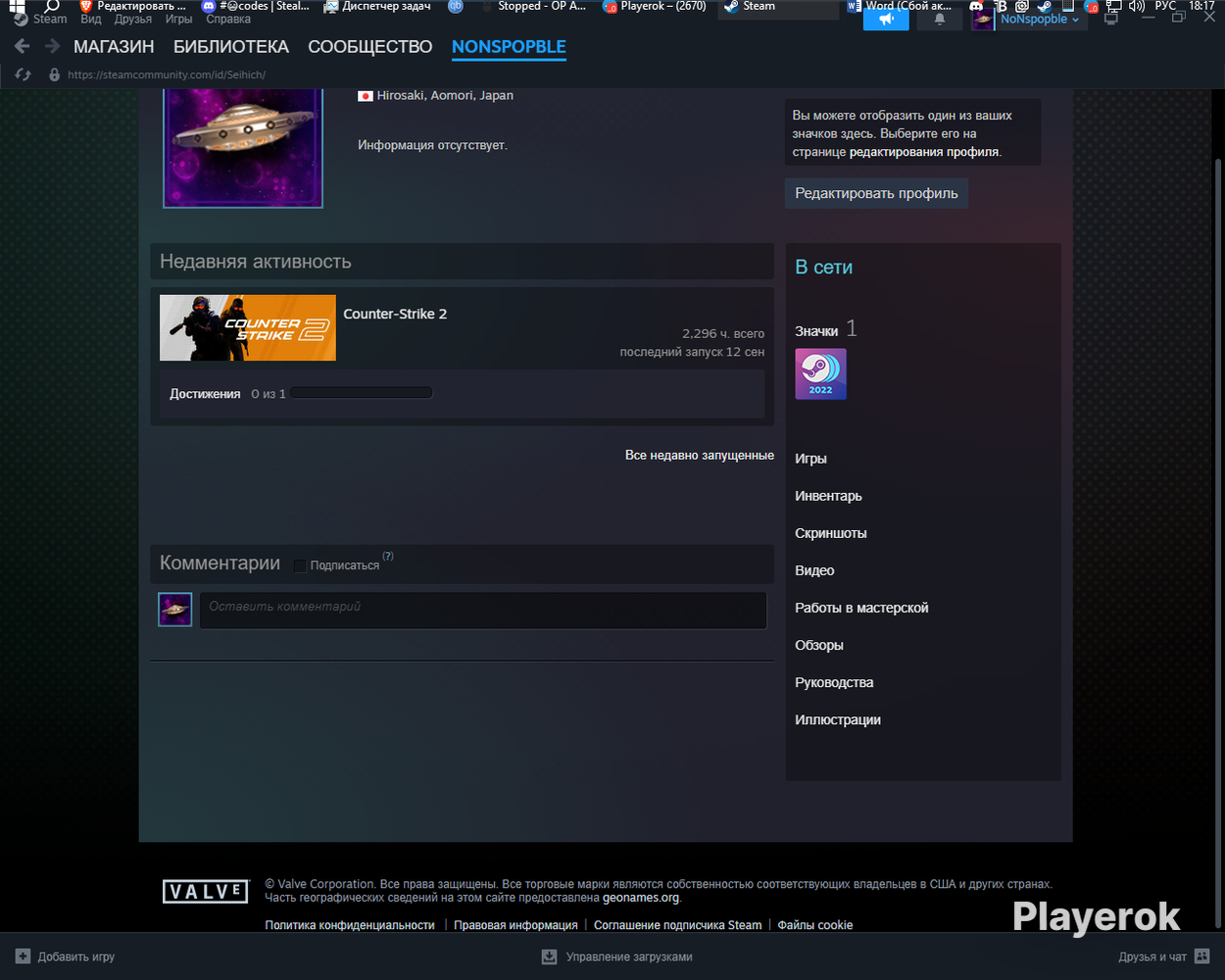Open the Друзья menu
This screenshot has width=1225, height=980.
point(132,20)
